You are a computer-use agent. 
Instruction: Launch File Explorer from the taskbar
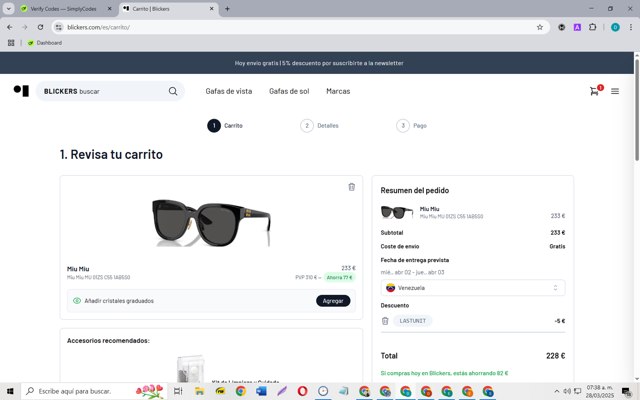pos(199,391)
